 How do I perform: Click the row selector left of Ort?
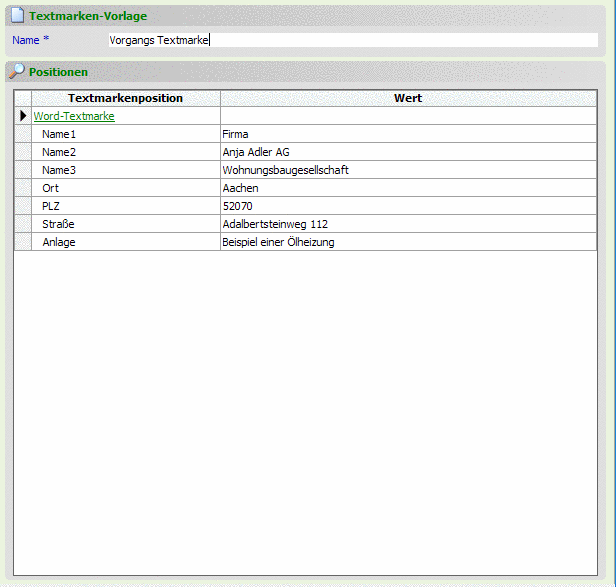tap(23, 188)
